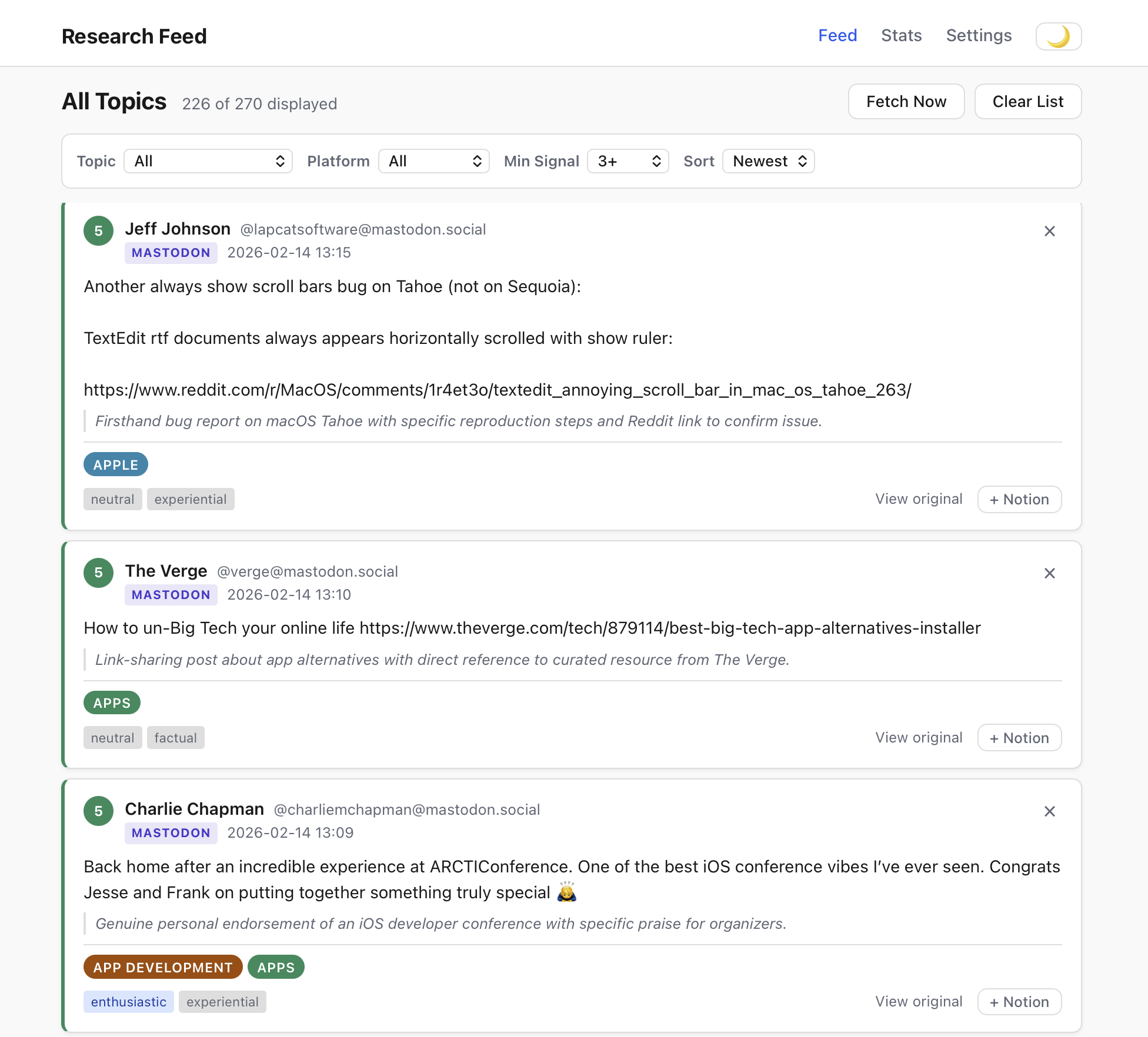This screenshot has height=1037, width=1148.
Task: Open the Topic filter dropdown
Action: [208, 161]
